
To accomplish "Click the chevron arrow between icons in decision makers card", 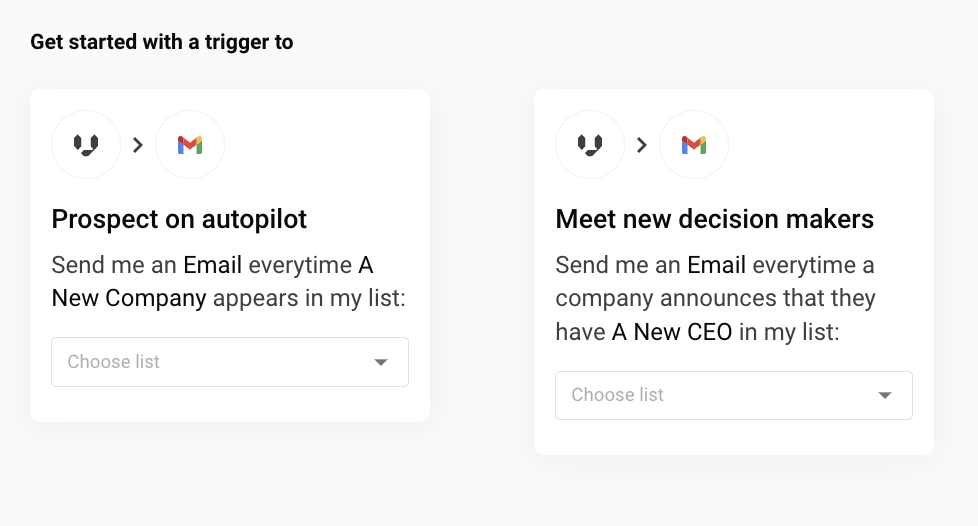I will pyautogui.click(x=642, y=145).
